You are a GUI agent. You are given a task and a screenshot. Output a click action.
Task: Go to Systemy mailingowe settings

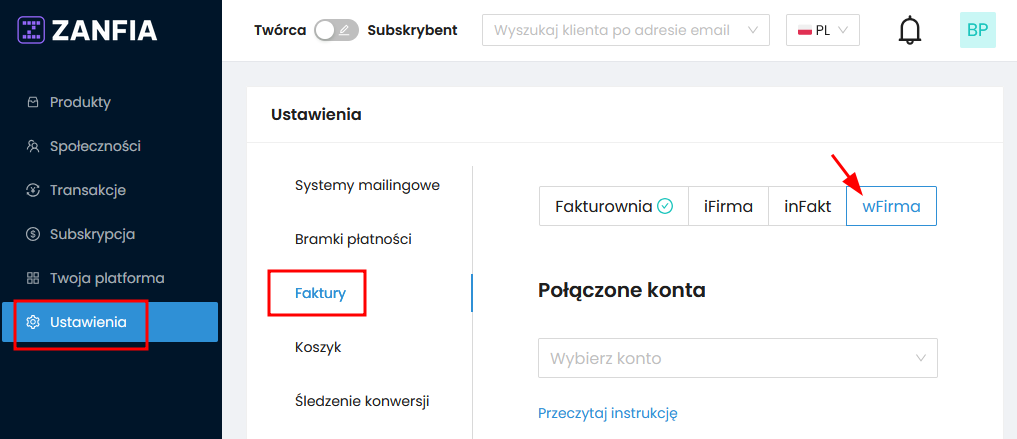(367, 185)
